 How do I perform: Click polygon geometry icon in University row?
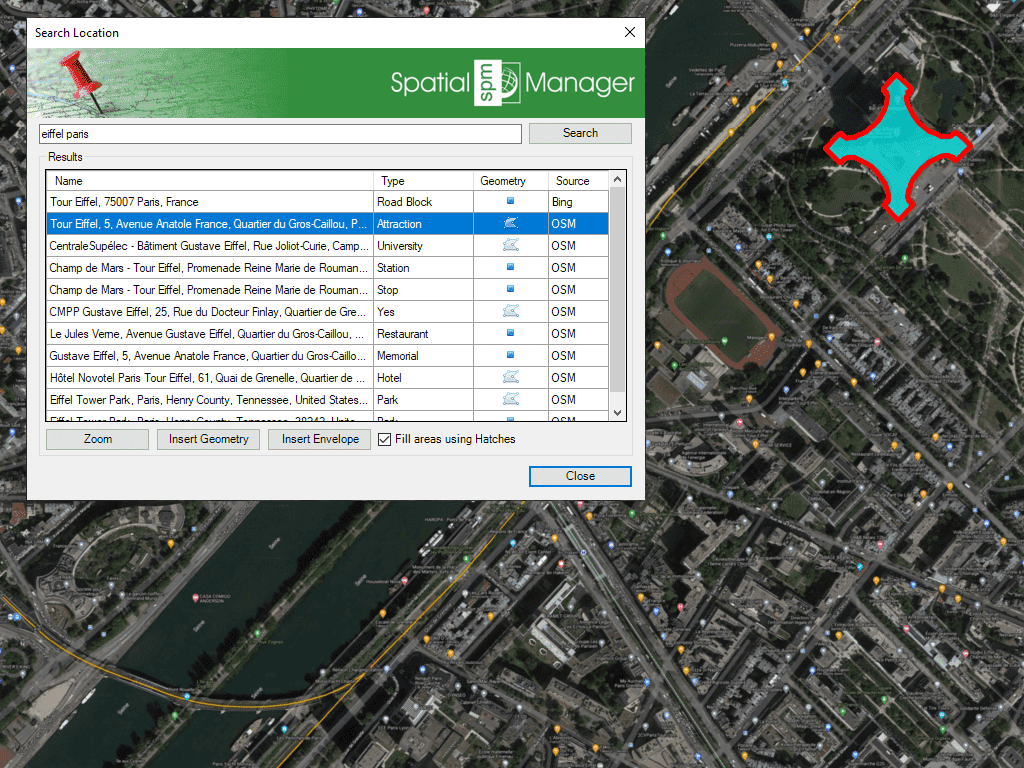[510, 246]
